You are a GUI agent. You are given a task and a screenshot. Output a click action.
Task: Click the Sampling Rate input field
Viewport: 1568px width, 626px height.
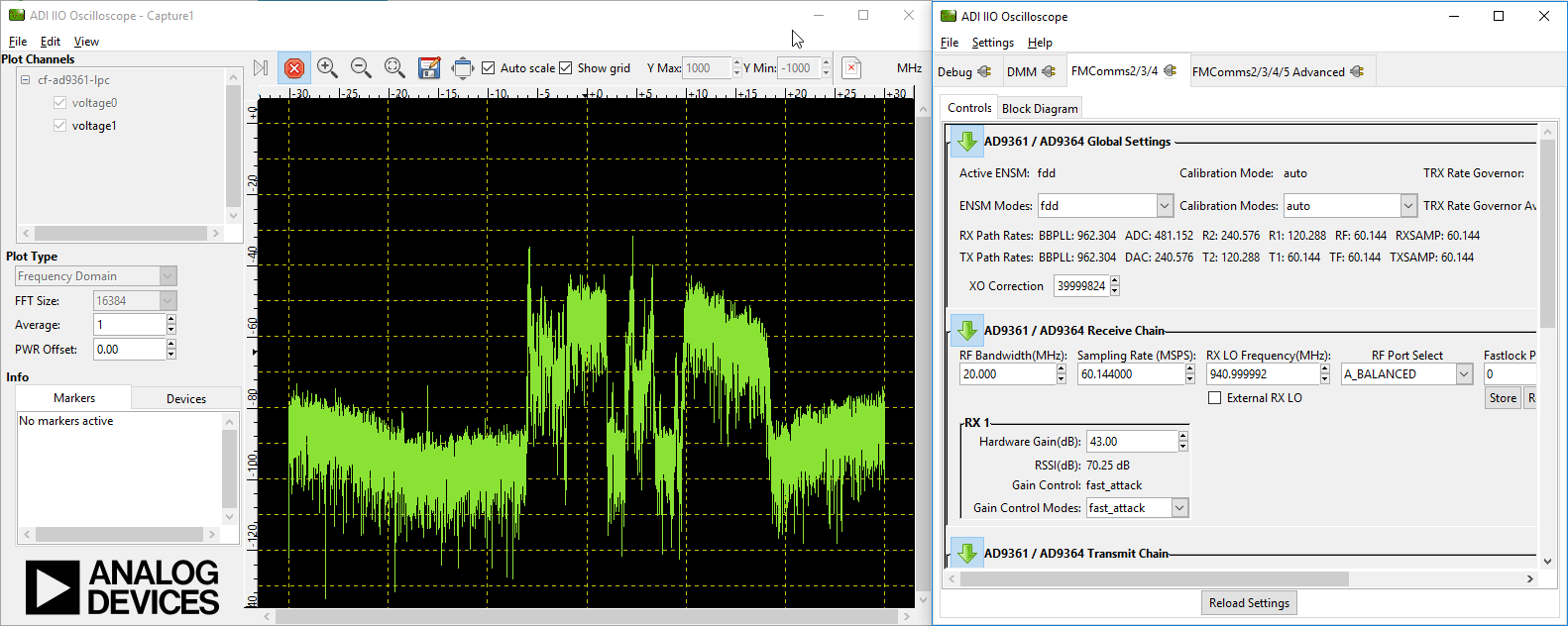[x=1131, y=374]
